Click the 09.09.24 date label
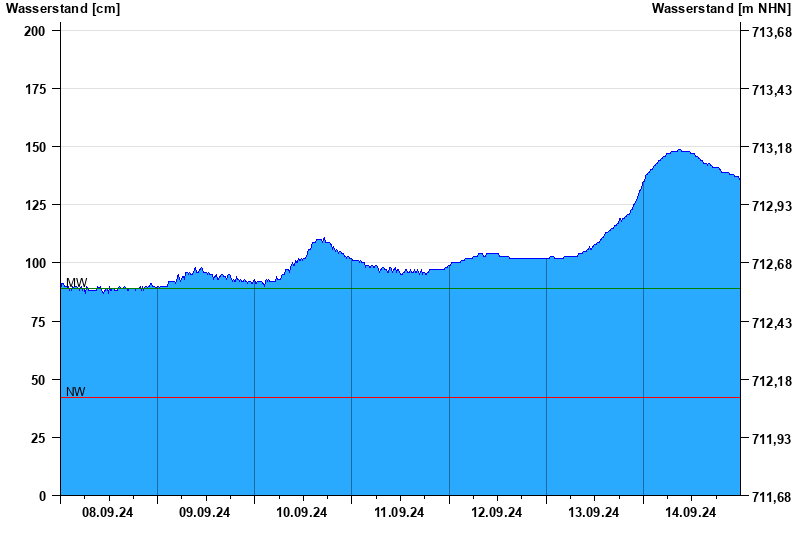Viewport: 800px width, 550px height. 205,512
